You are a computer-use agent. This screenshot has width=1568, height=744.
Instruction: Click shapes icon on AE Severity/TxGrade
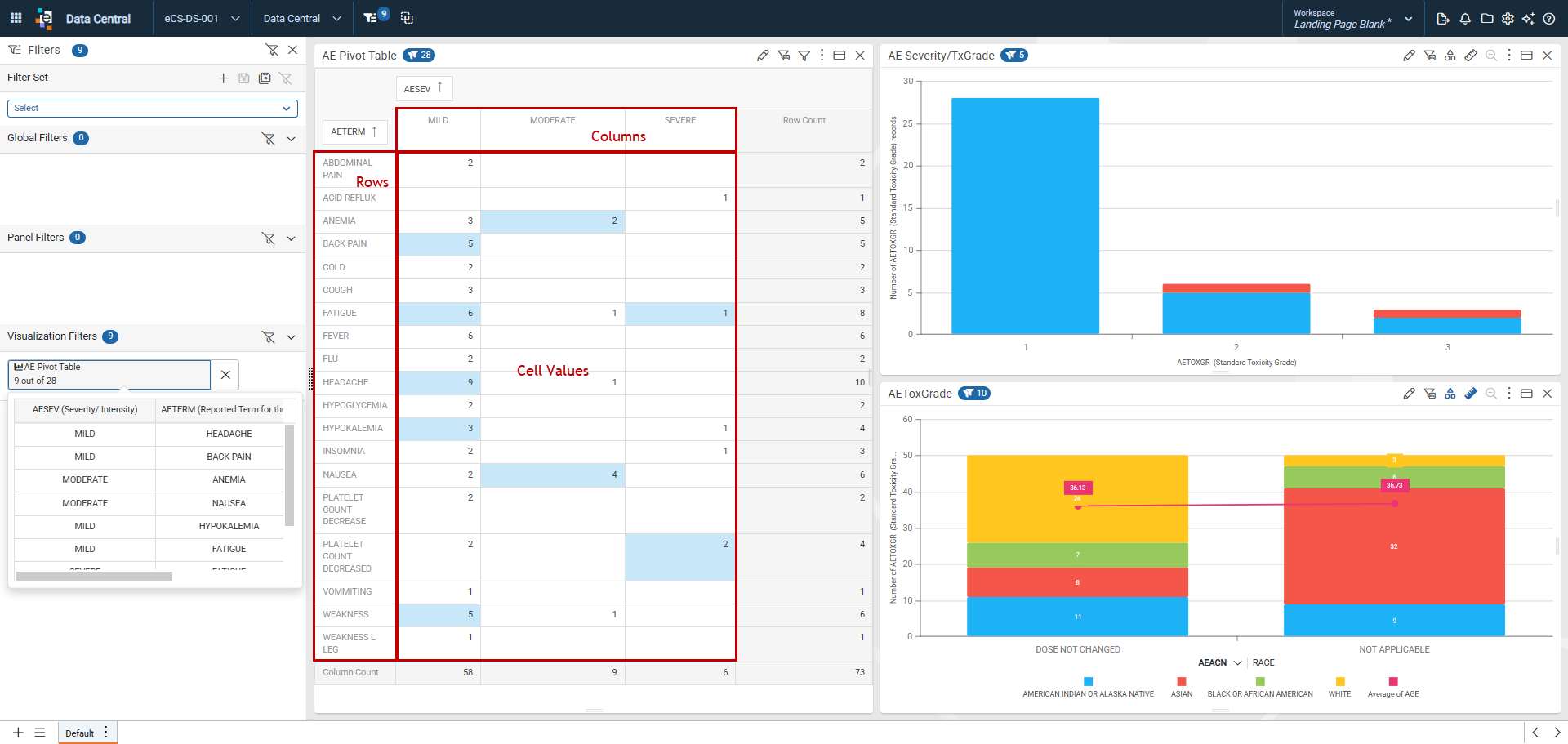tap(1450, 56)
